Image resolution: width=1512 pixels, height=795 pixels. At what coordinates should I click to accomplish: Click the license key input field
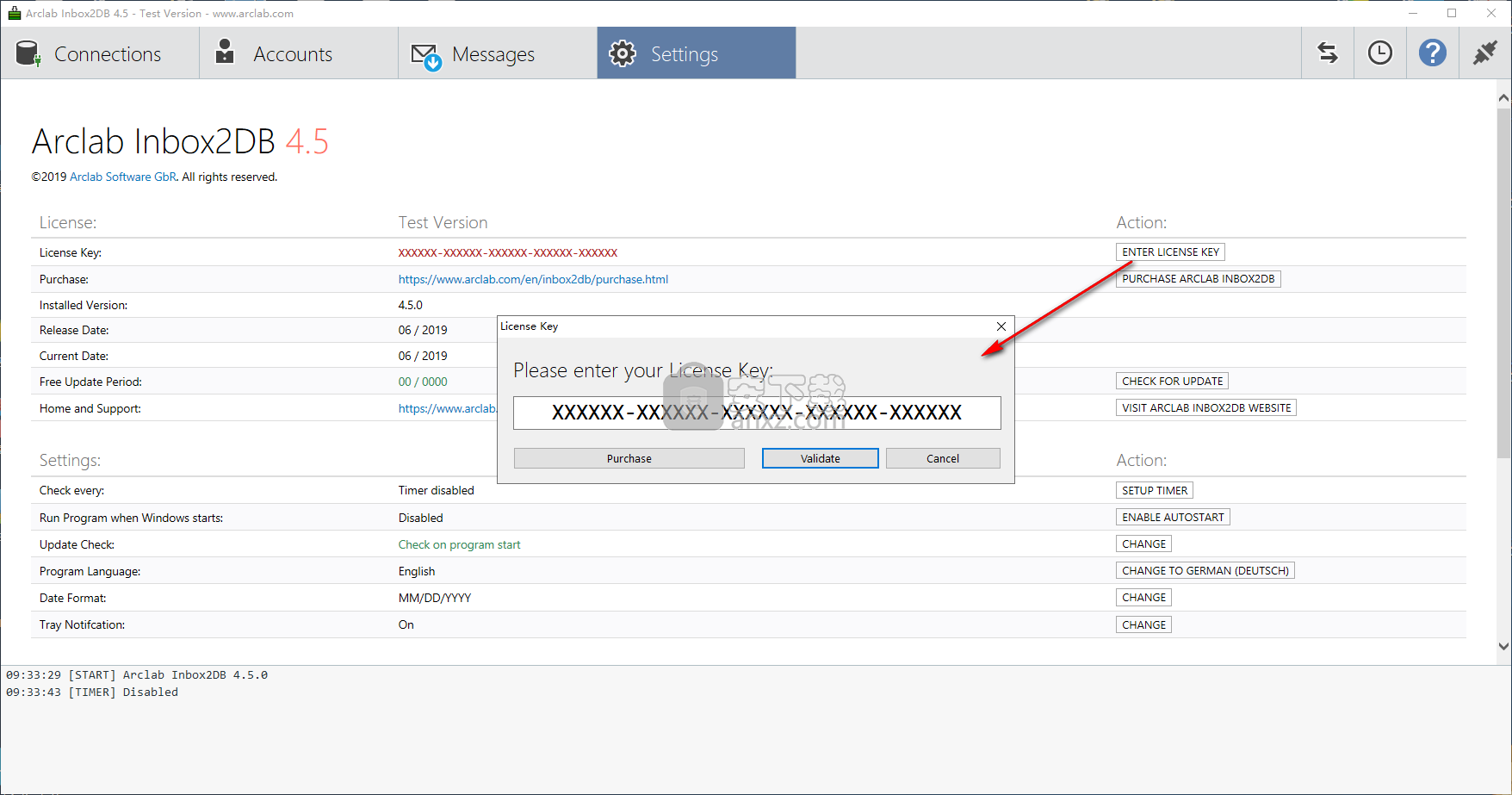(x=757, y=413)
